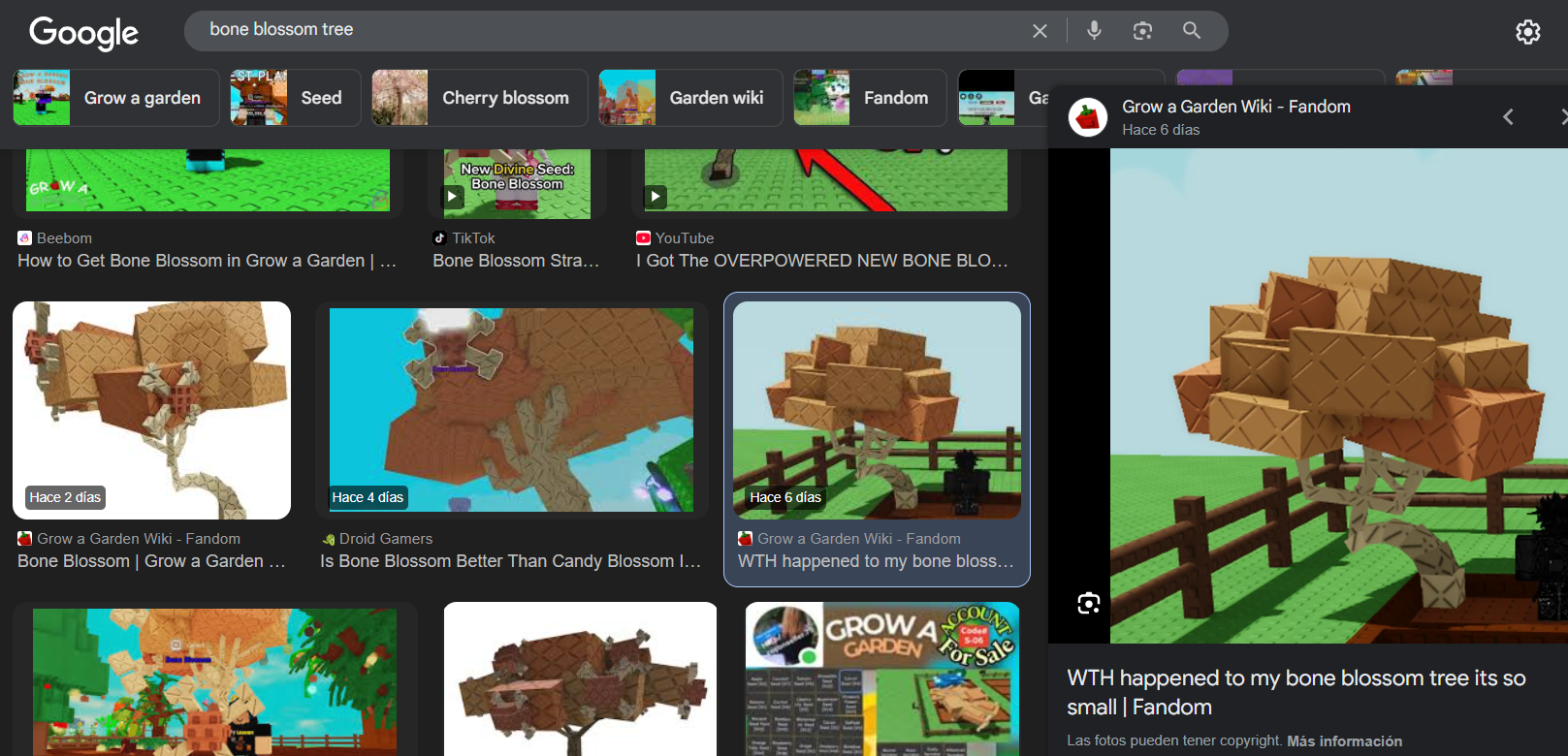
Task: Select the 'Hace 4 días' Droid Gamers thumbnail
Action: 511,410
